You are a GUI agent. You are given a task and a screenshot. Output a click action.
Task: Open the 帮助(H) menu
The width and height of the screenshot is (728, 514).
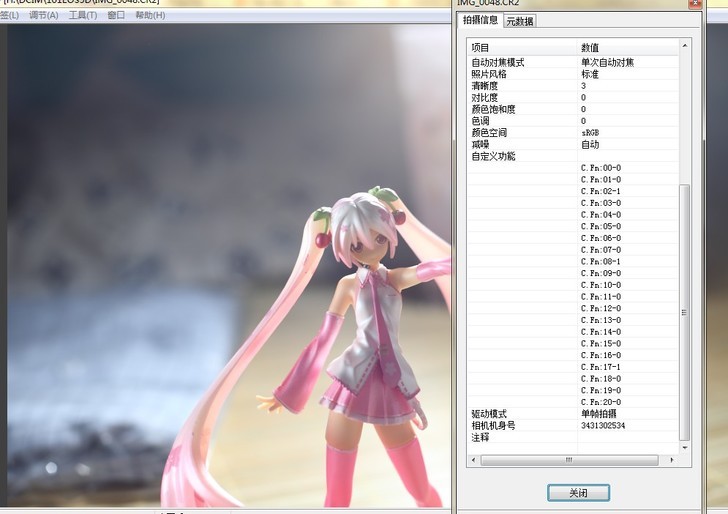click(150, 15)
